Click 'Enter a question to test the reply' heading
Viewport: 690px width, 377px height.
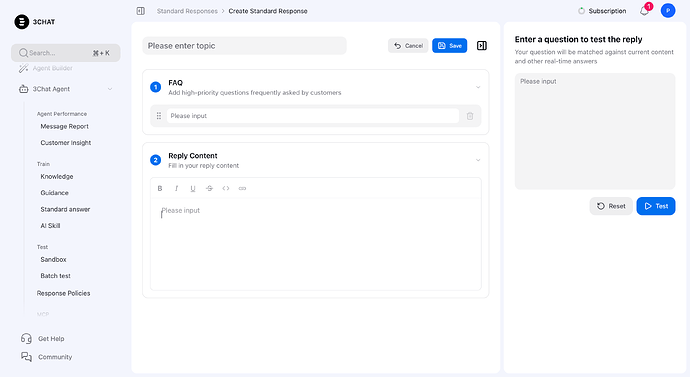(x=578, y=40)
